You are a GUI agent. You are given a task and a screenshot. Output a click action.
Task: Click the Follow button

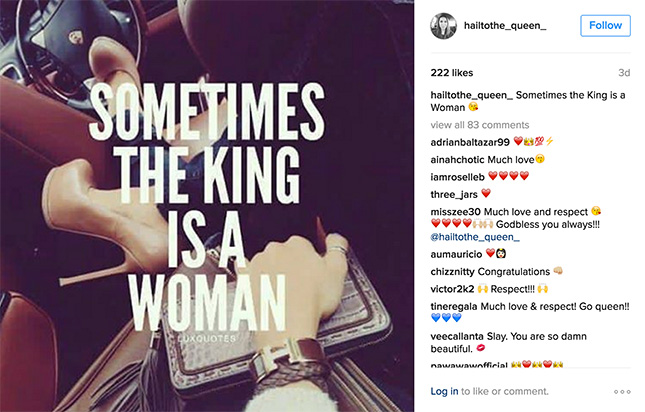[605, 26]
